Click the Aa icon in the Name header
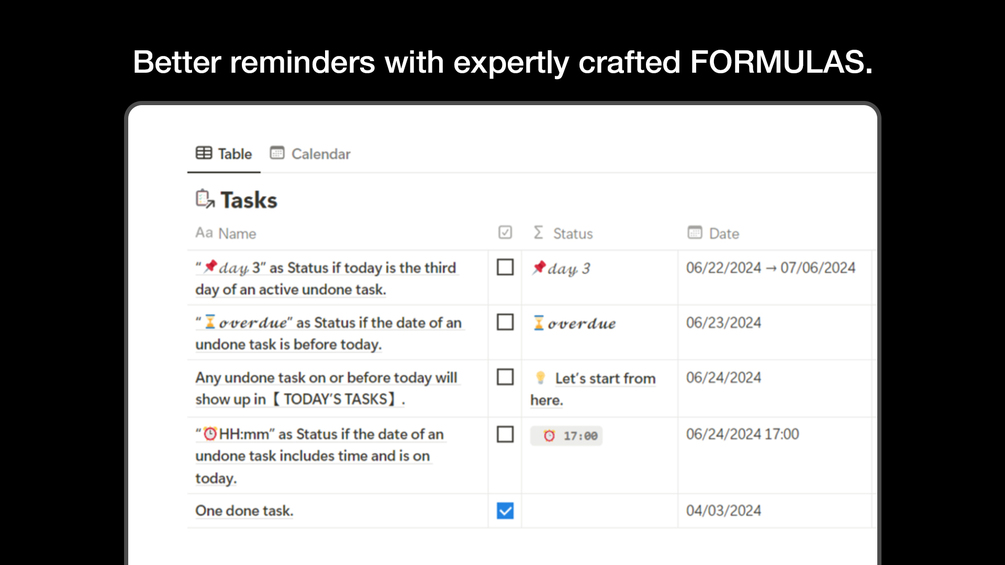Viewport: 1005px width, 565px height. click(x=204, y=233)
